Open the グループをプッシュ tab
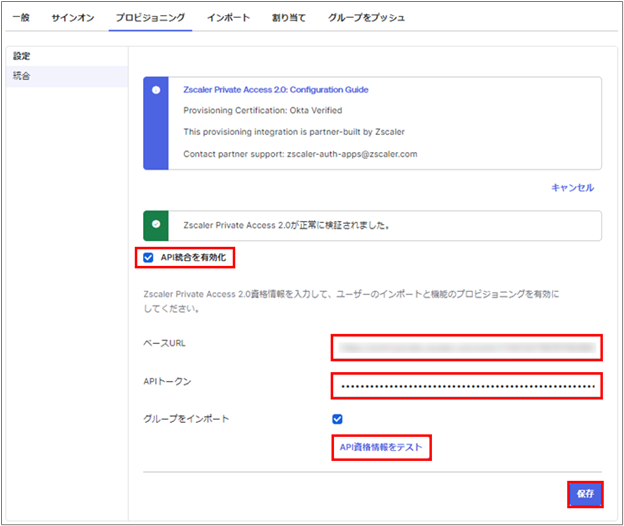Image resolution: width=624 pixels, height=526 pixels. point(367,18)
